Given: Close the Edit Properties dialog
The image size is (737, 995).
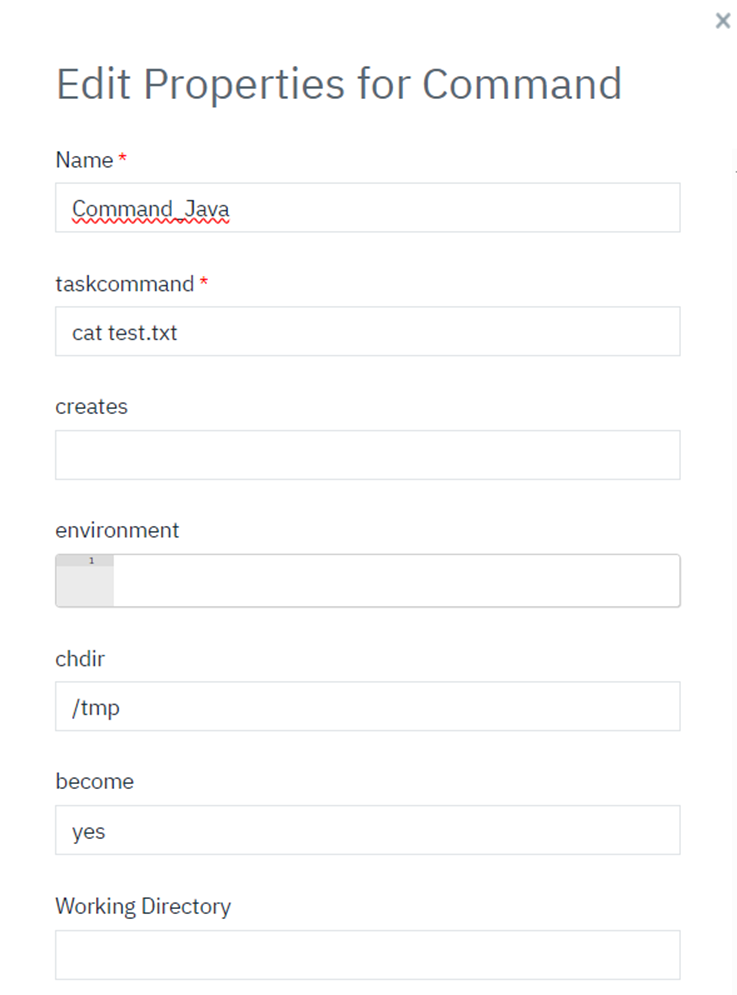Looking at the screenshot, I should 723,21.
